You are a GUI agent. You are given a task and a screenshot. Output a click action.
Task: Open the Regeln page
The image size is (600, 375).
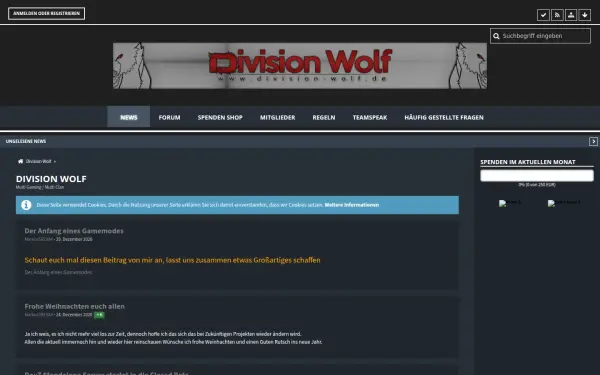click(324, 117)
